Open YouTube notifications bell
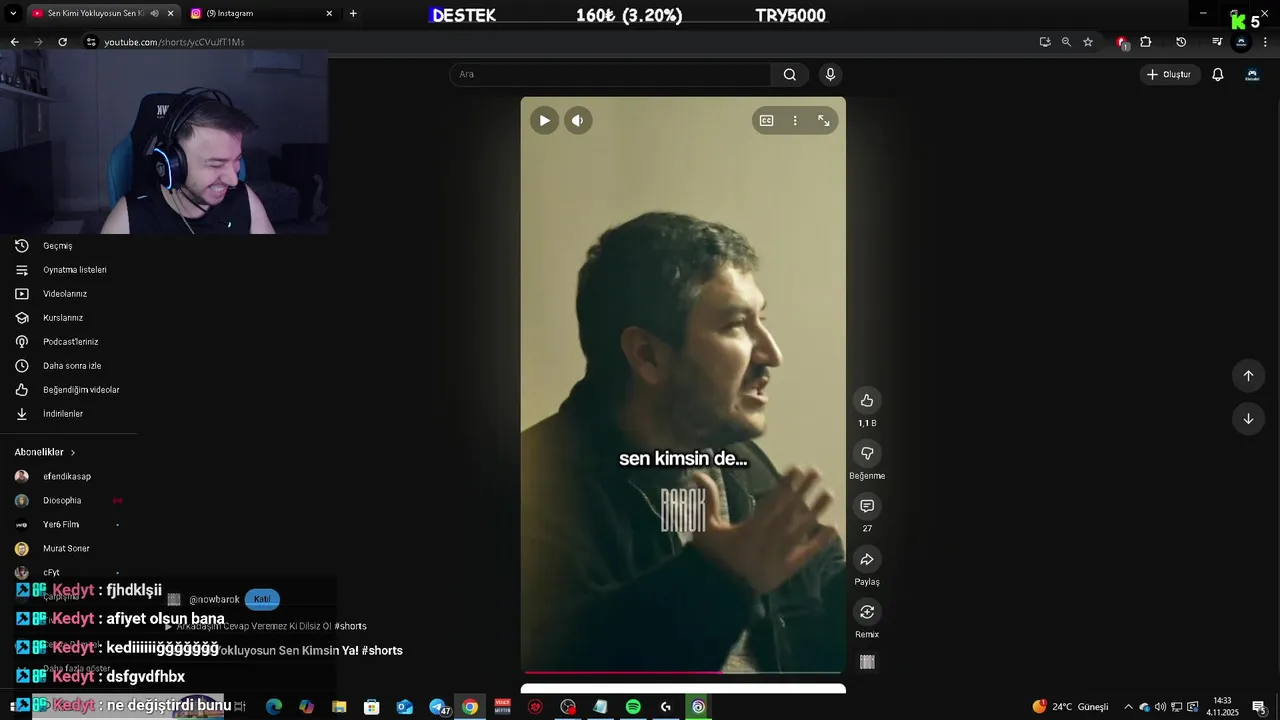This screenshot has height=720, width=1280. point(1218,74)
